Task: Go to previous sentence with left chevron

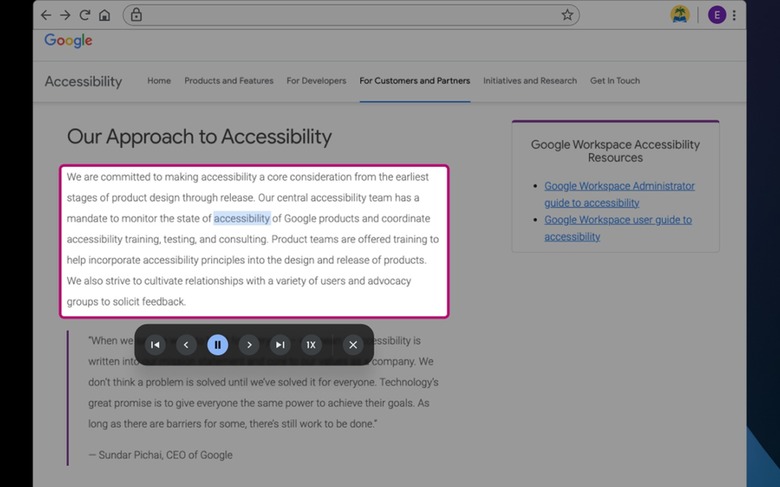Action: tap(186, 345)
